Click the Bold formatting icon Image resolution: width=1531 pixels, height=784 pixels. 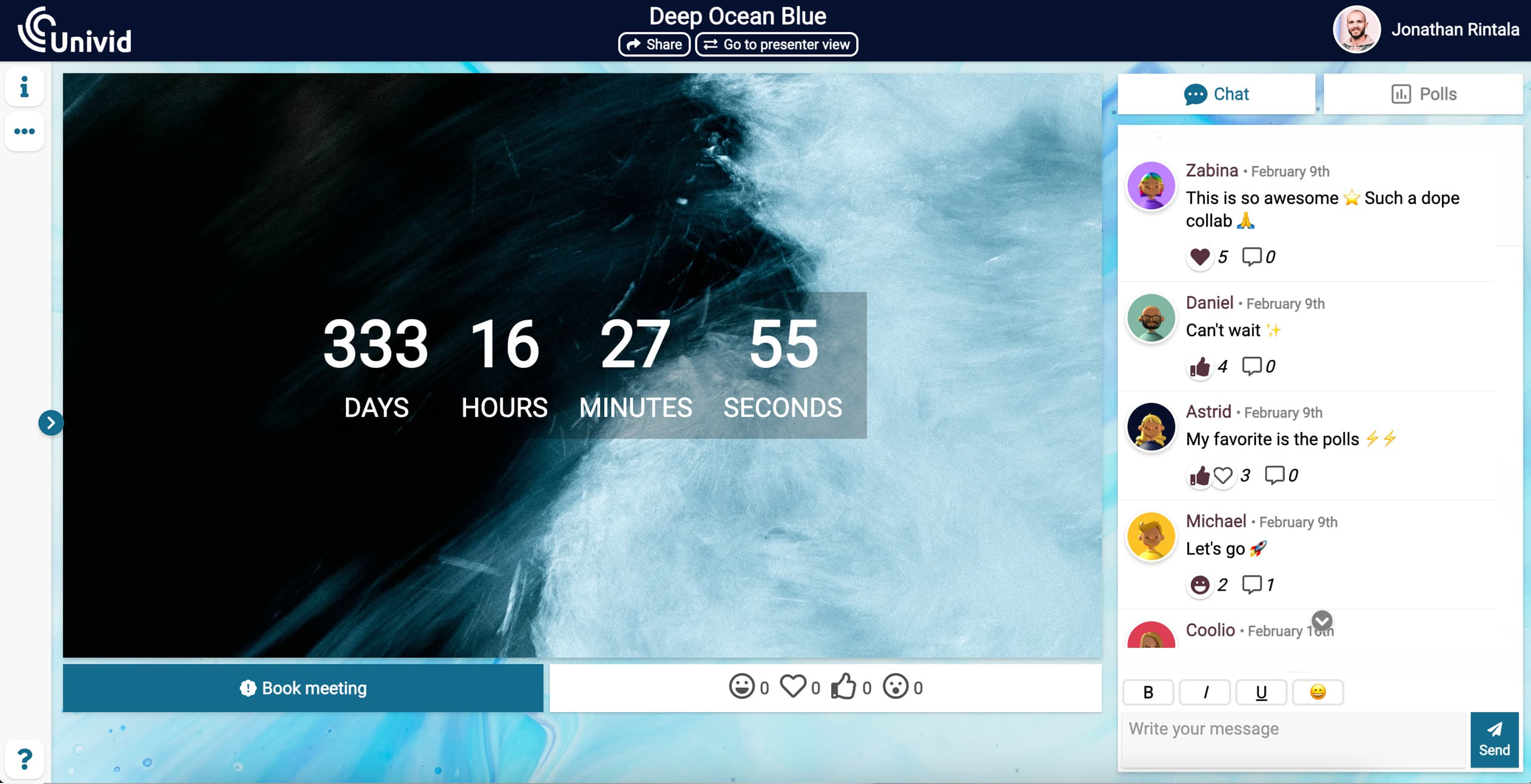click(1148, 692)
